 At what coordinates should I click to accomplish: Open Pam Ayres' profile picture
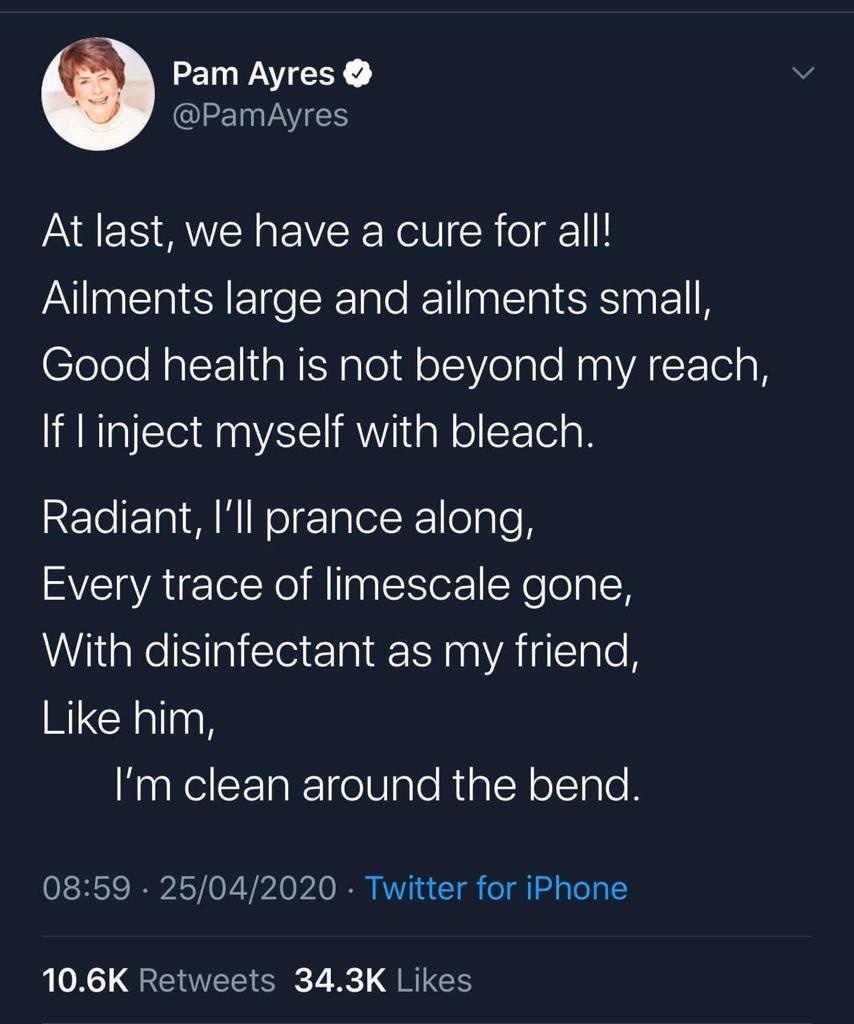pos(97,95)
